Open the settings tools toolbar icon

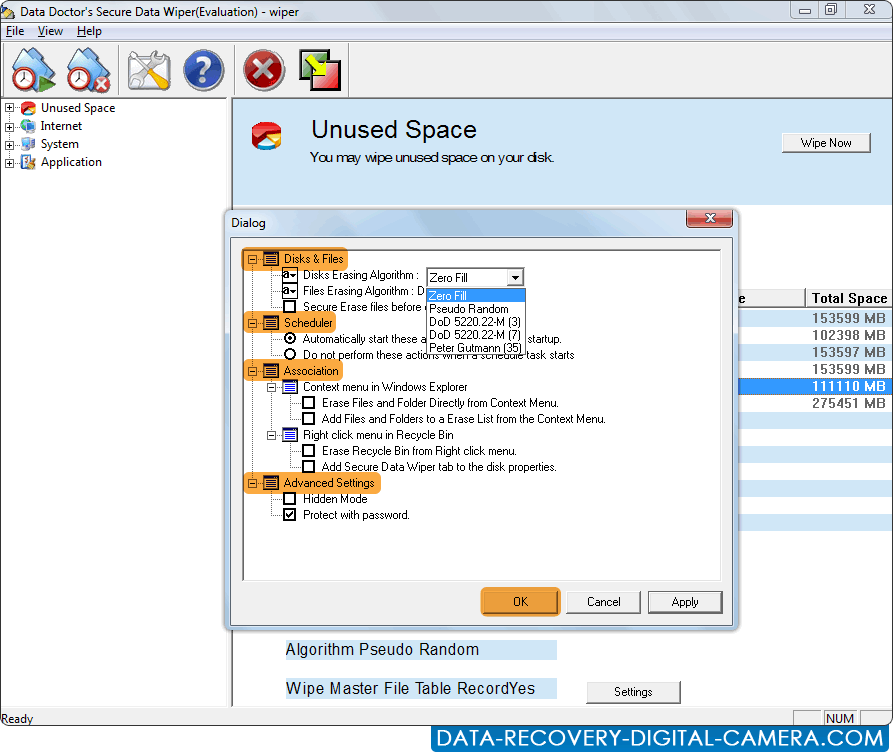pos(149,71)
